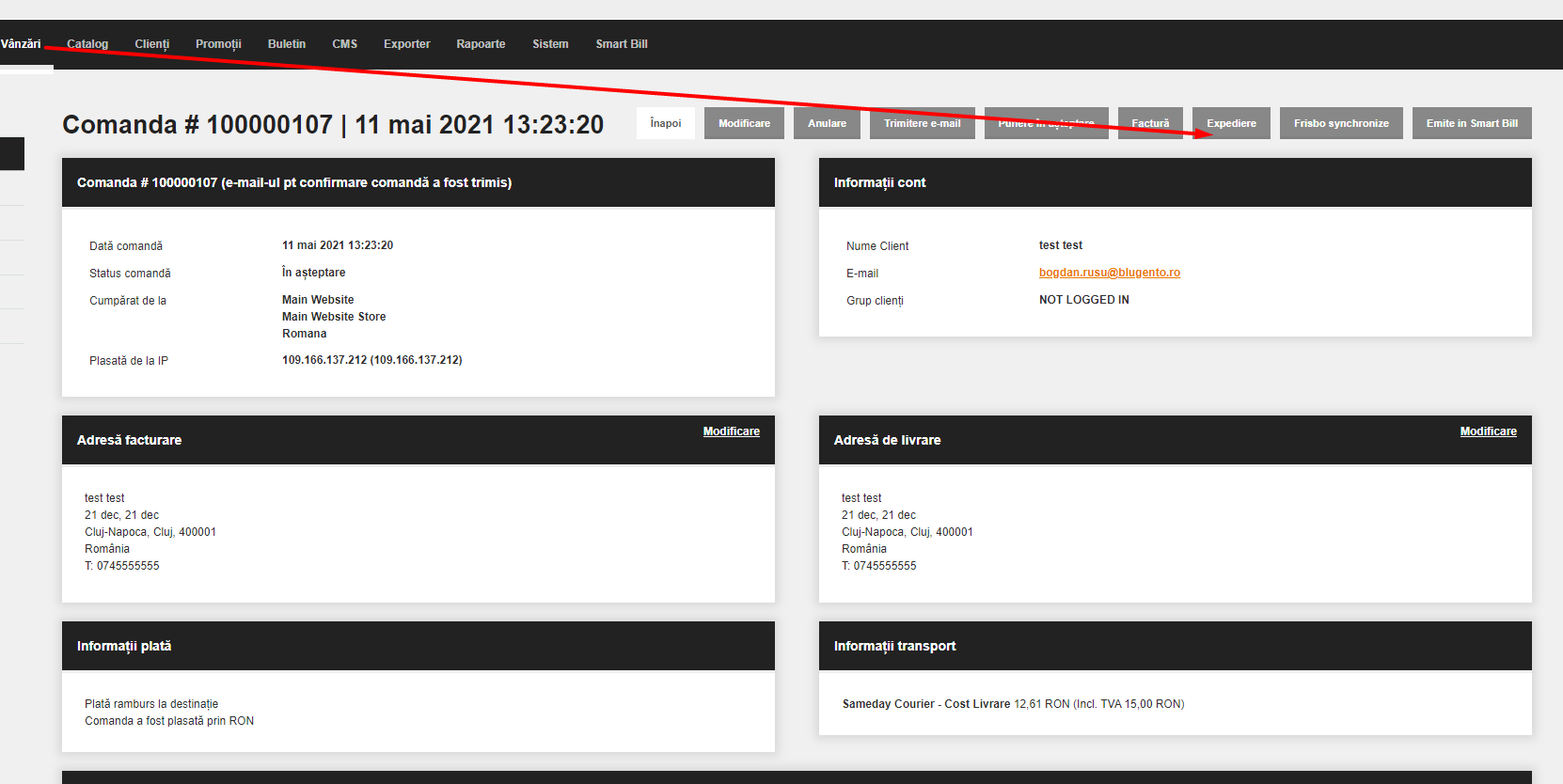Click Sameday Courier - Cost Livrare text
Image resolution: width=1563 pixels, height=784 pixels.
926,704
